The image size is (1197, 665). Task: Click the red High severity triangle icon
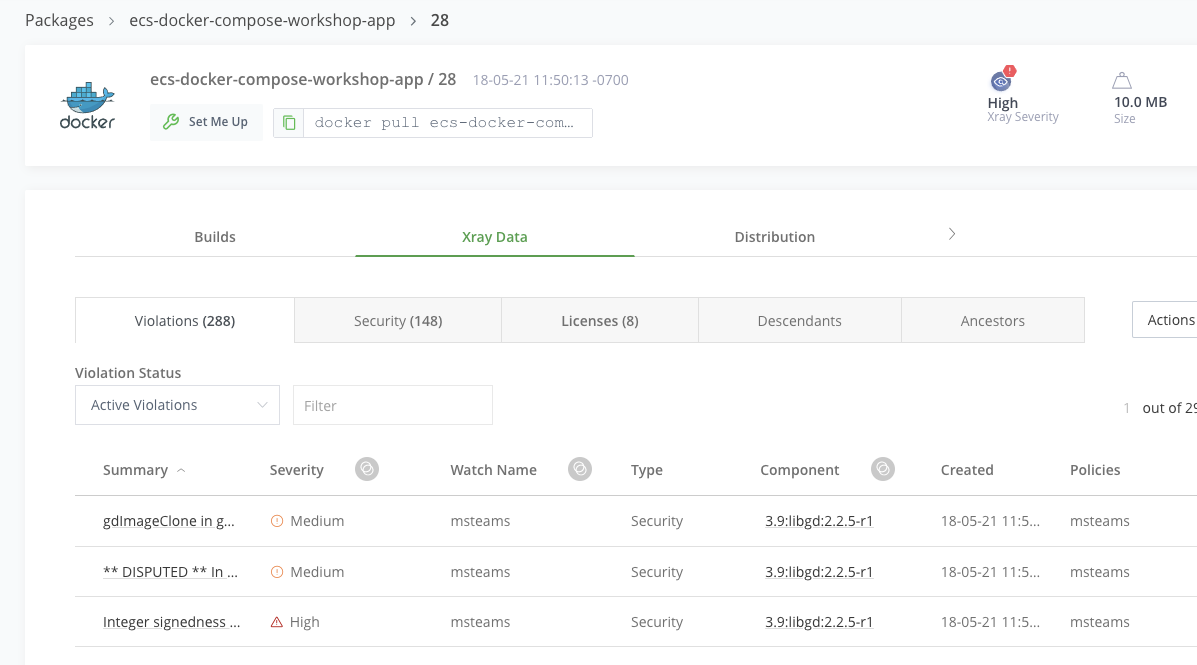278,621
